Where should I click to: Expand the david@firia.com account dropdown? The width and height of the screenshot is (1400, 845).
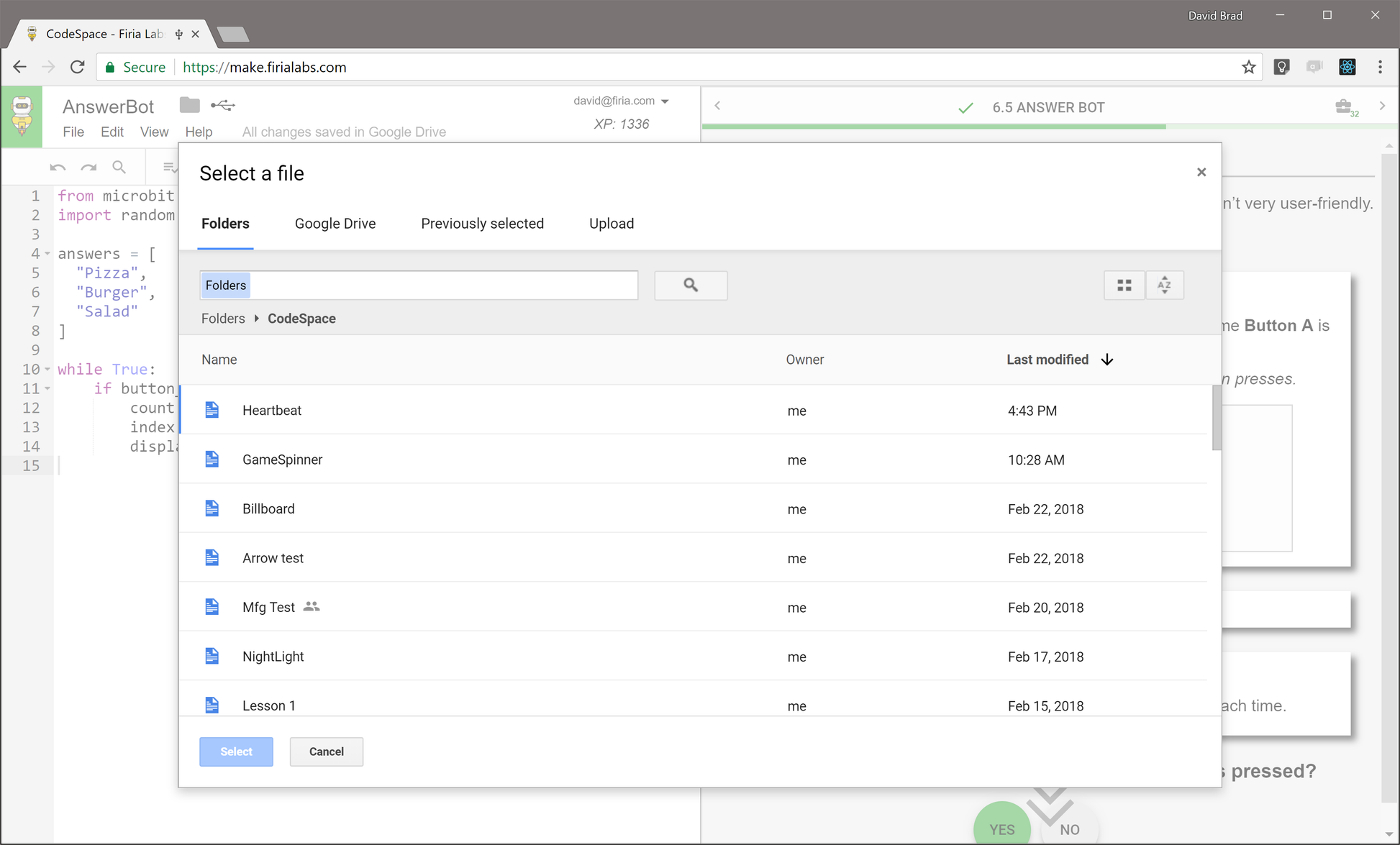point(665,101)
